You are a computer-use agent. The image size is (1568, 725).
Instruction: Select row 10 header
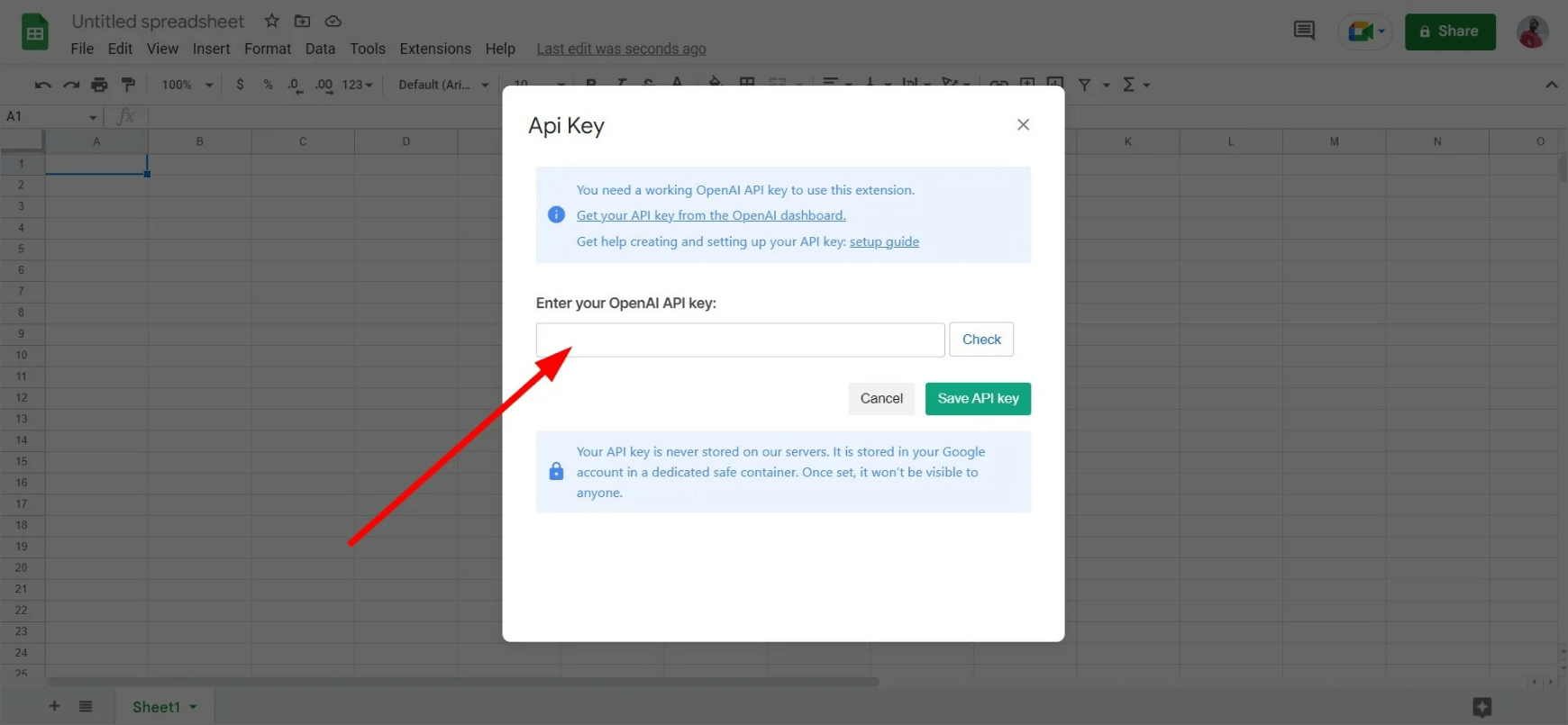click(22, 355)
